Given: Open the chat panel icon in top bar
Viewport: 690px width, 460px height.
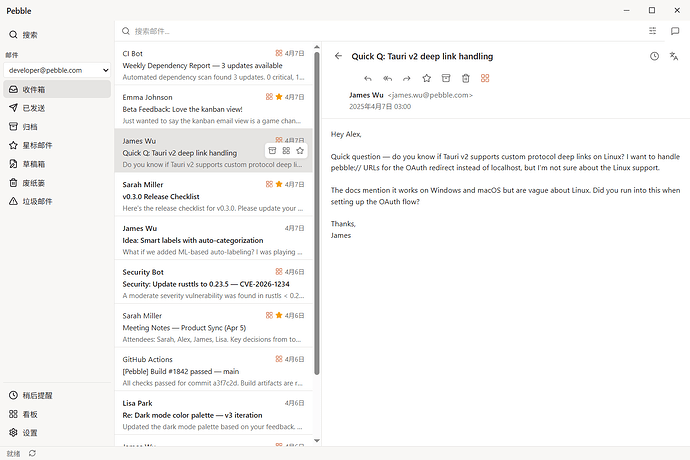Looking at the screenshot, I should tap(675, 31).
